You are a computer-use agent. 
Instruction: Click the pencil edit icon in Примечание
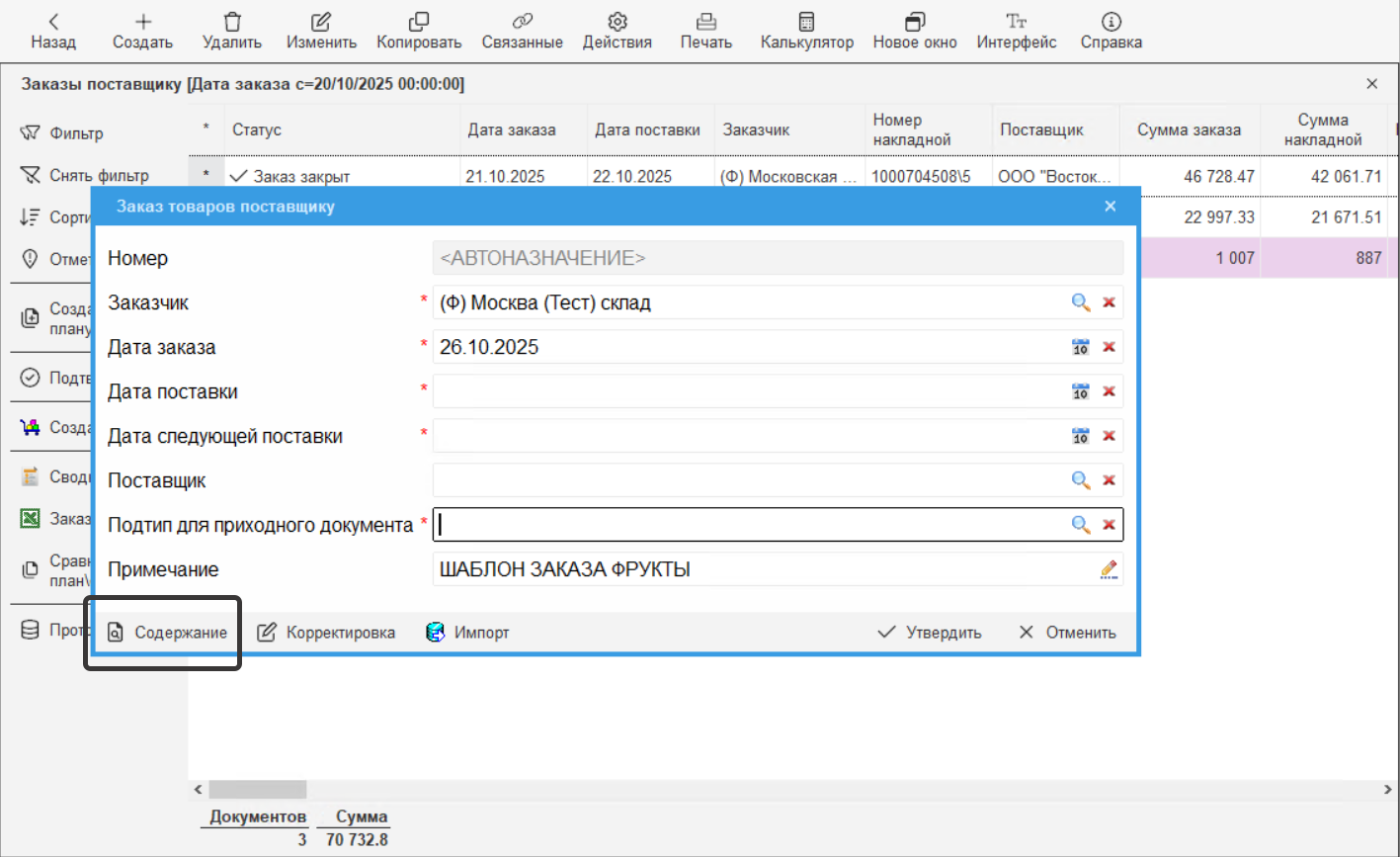1109,569
